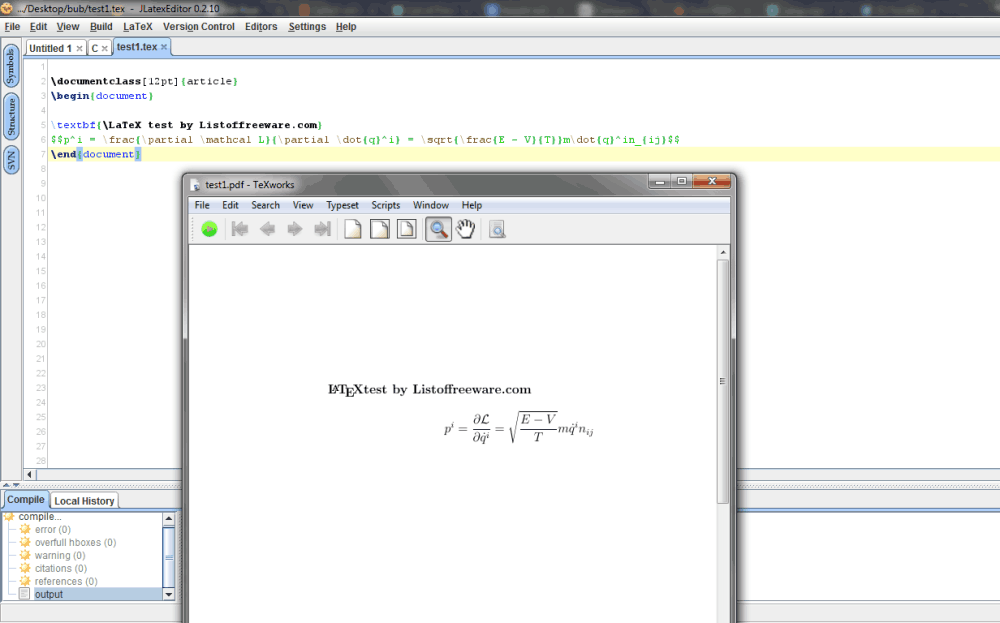Select references (0) tree item
The width and height of the screenshot is (1000, 623).
click(x=66, y=582)
